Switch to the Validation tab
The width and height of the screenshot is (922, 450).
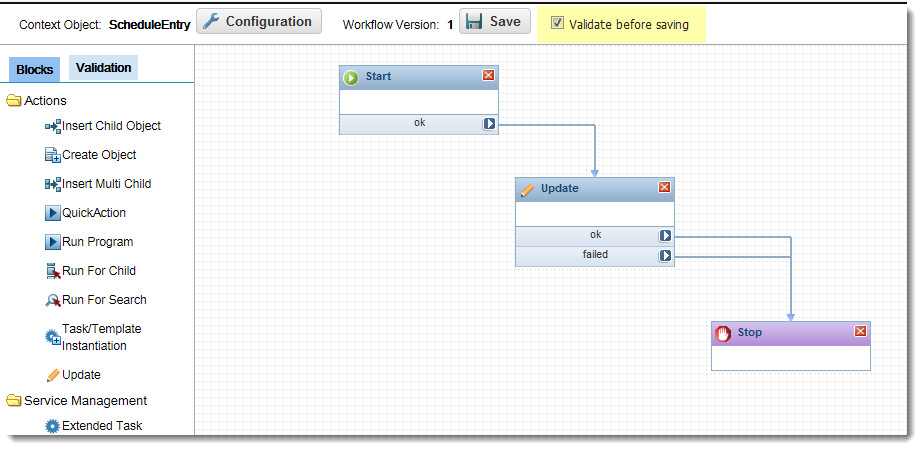pos(103,68)
